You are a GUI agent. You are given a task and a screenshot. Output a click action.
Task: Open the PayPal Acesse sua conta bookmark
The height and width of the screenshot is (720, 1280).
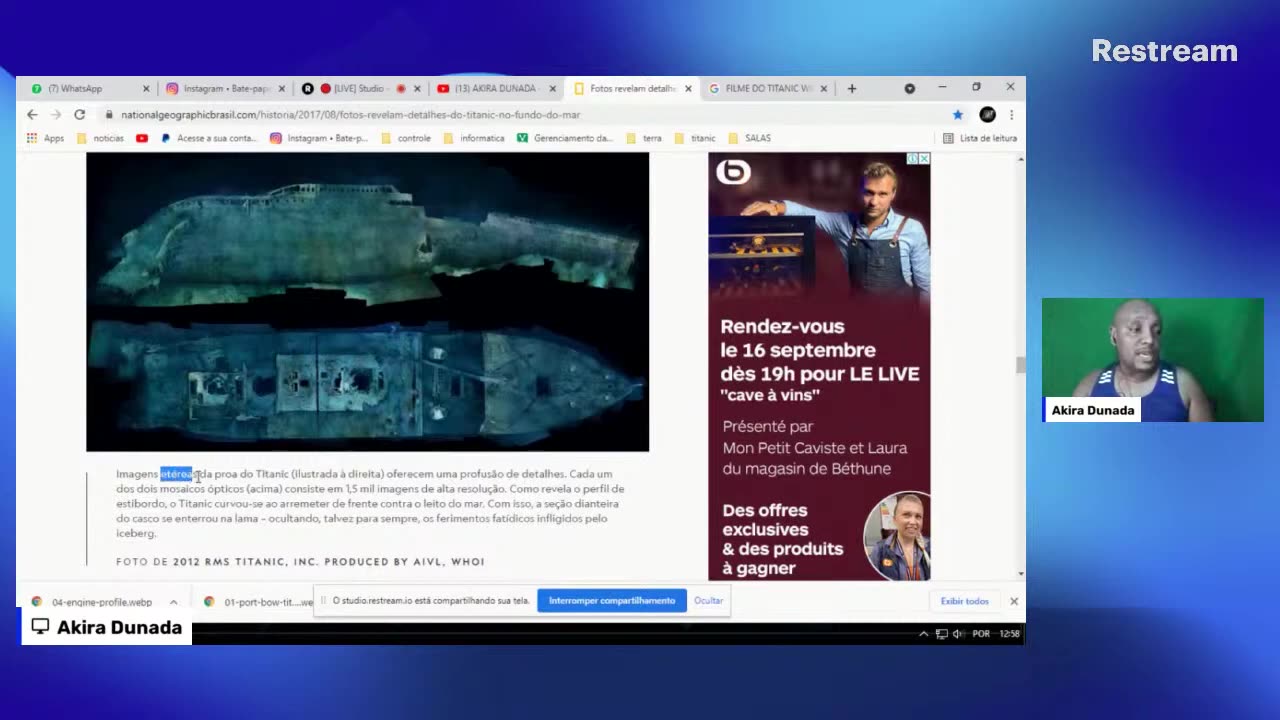[209, 138]
